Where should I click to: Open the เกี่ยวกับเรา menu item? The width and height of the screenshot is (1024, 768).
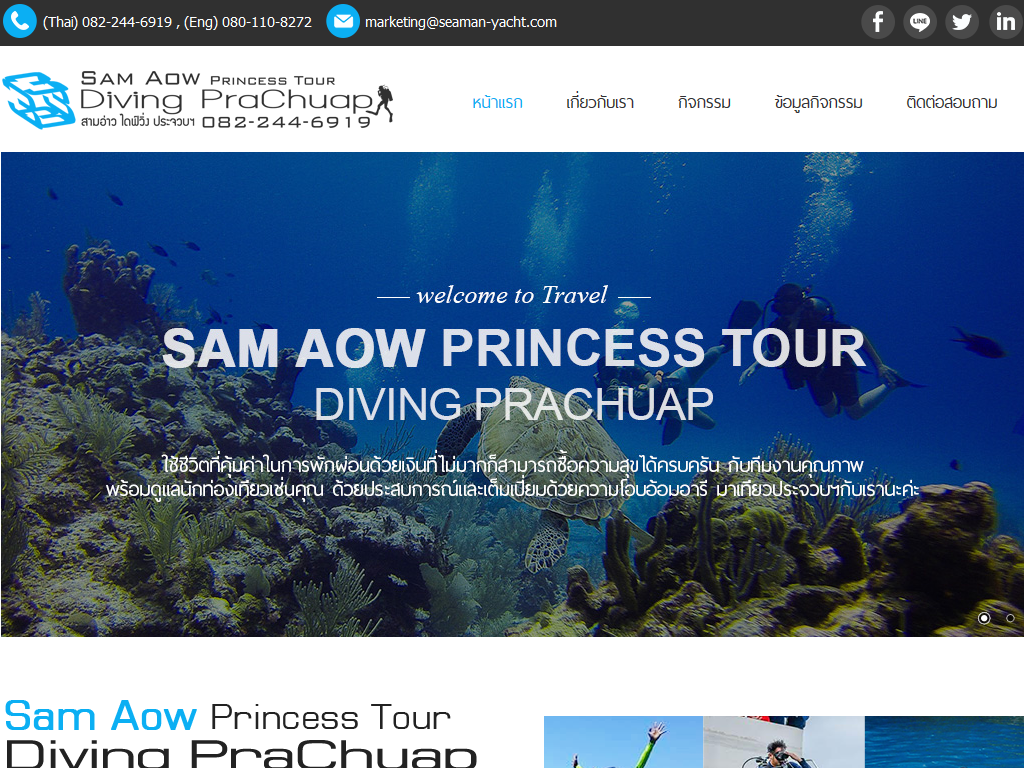coord(600,103)
